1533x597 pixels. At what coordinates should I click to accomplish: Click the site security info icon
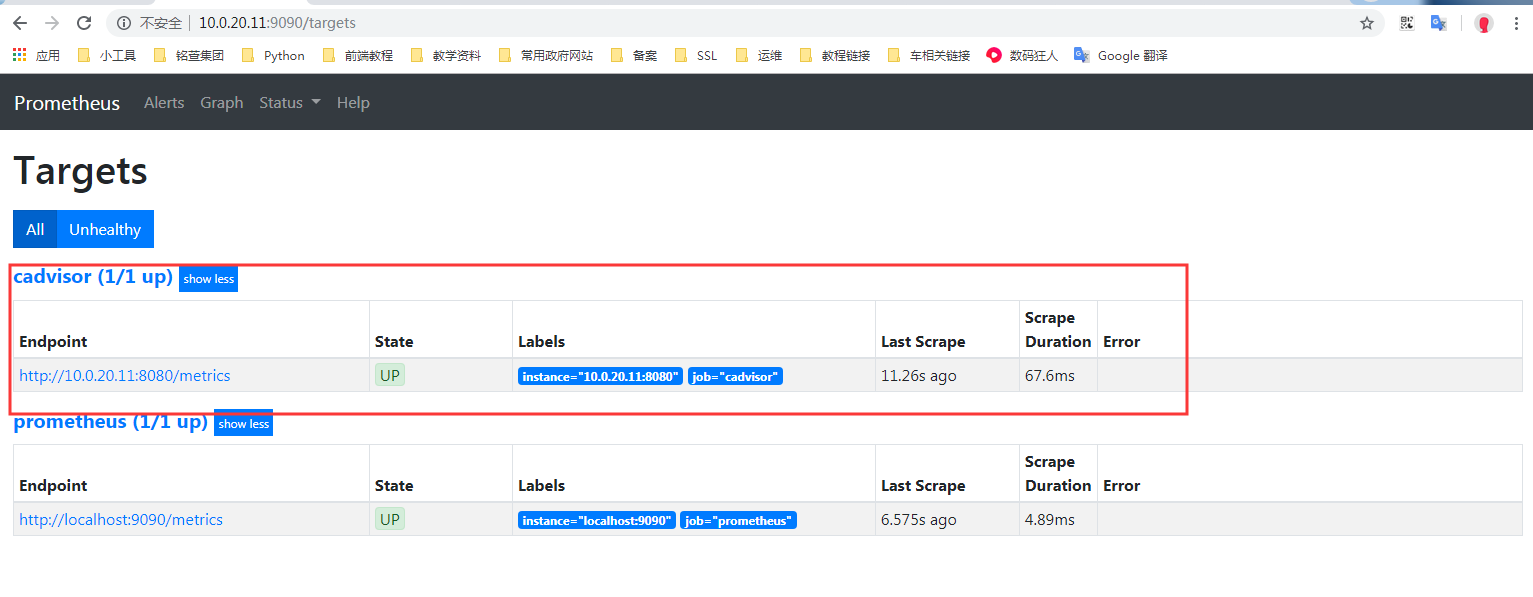124,23
